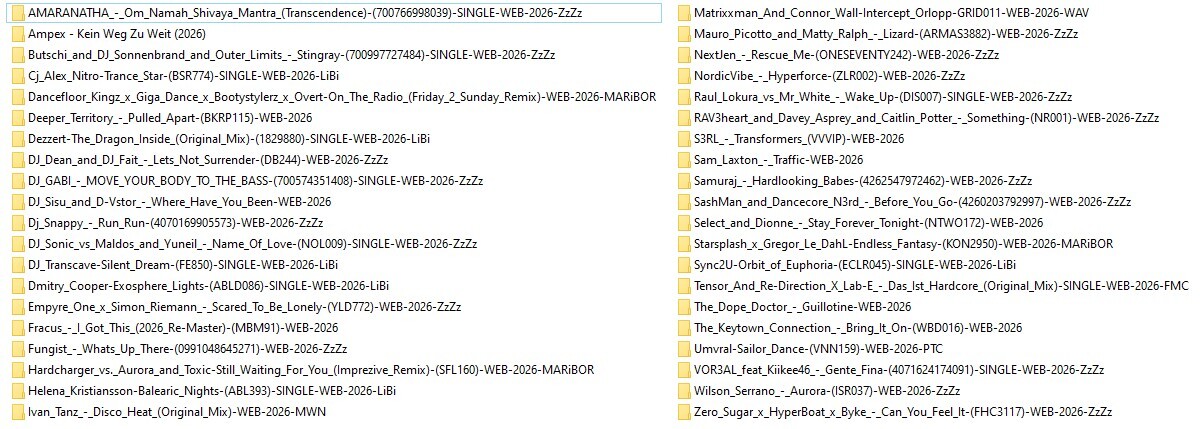
Task: Click folder icon for SashMan Before_You_Go
Action: 682,202
